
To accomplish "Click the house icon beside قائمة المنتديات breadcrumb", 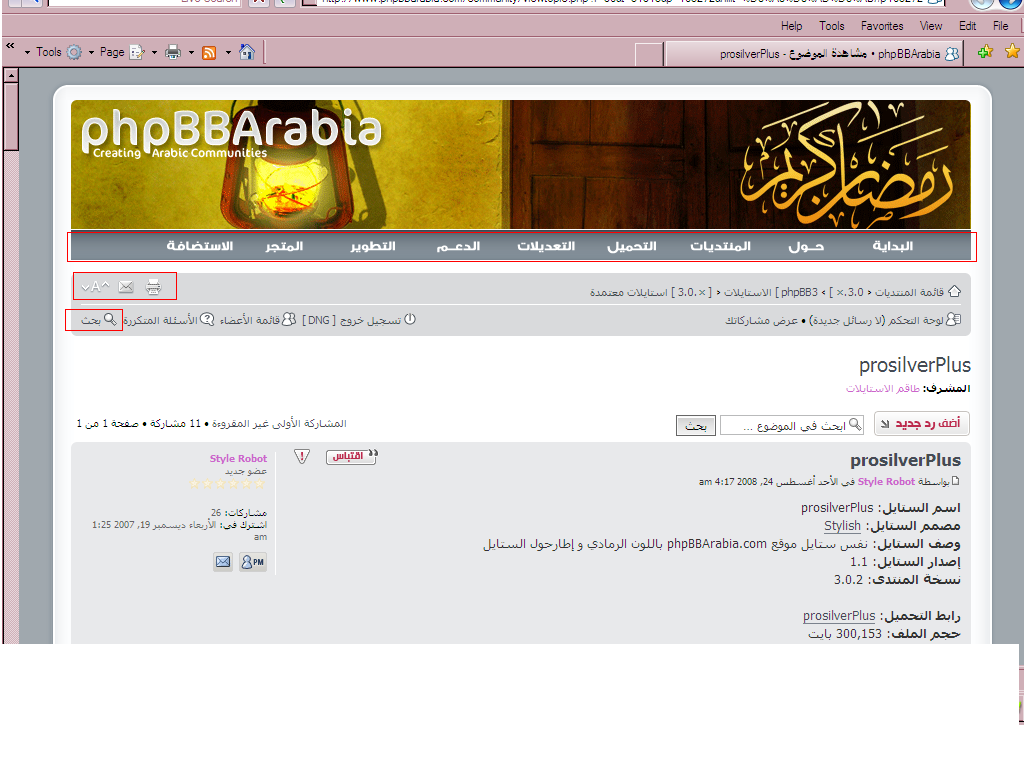I will pos(954,291).
